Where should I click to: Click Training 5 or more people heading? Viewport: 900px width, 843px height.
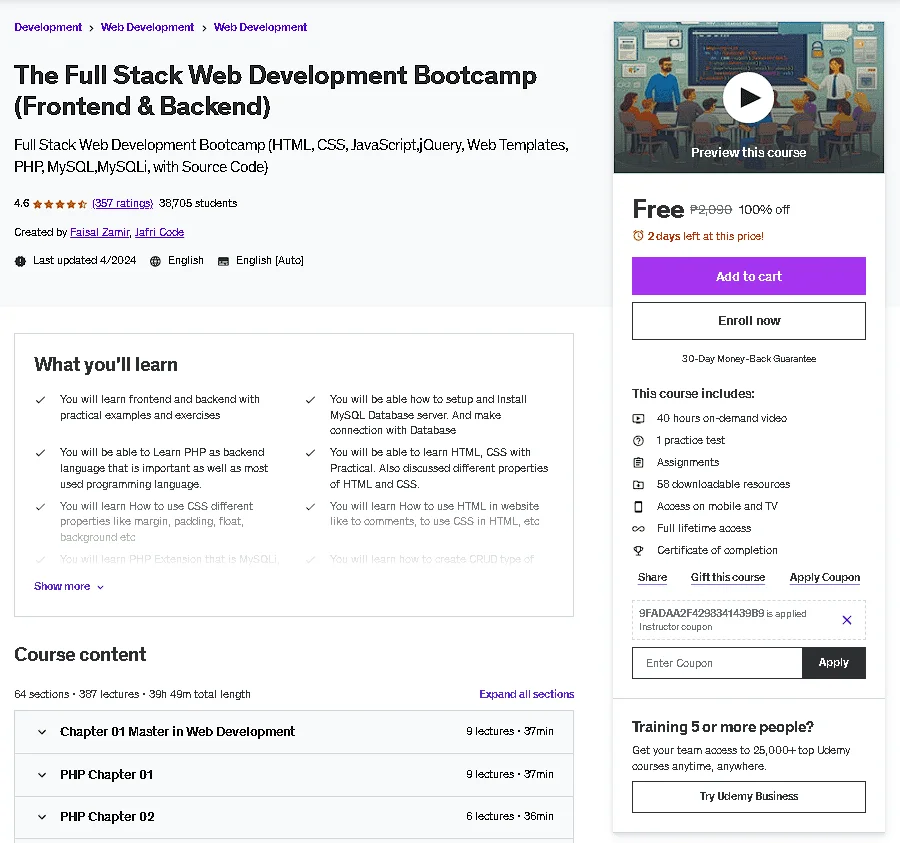[723, 727]
